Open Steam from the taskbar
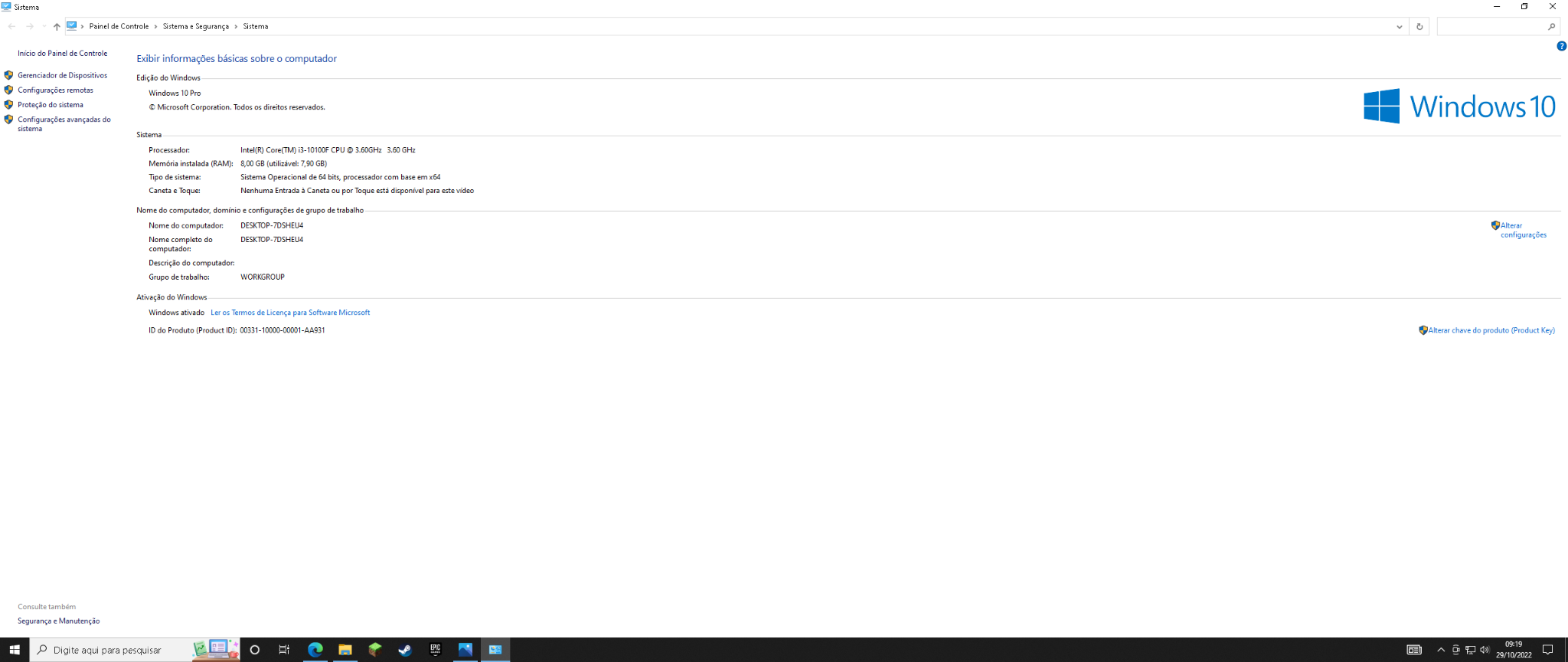This screenshot has height=662, width=1568. click(405, 650)
